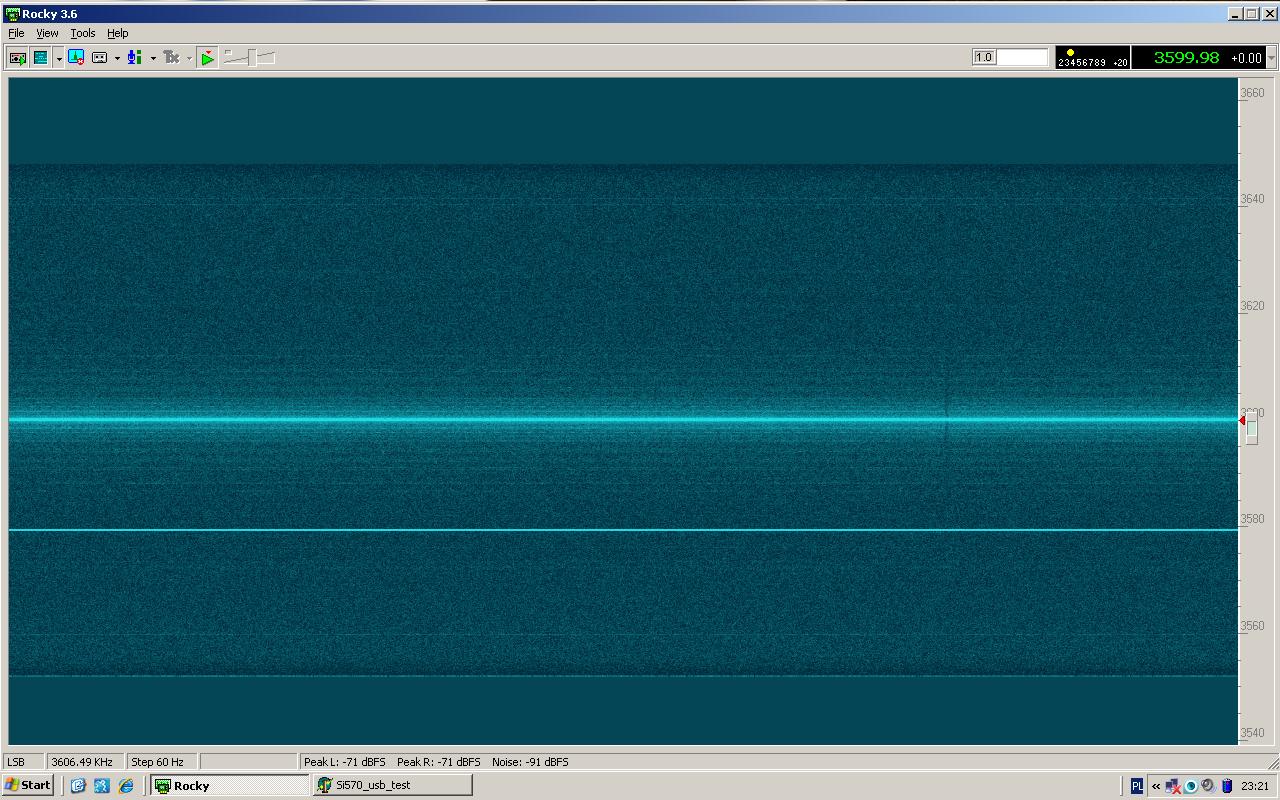Open the File menu
Viewport: 1280px width, 800px height.
[x=16, y=33]
